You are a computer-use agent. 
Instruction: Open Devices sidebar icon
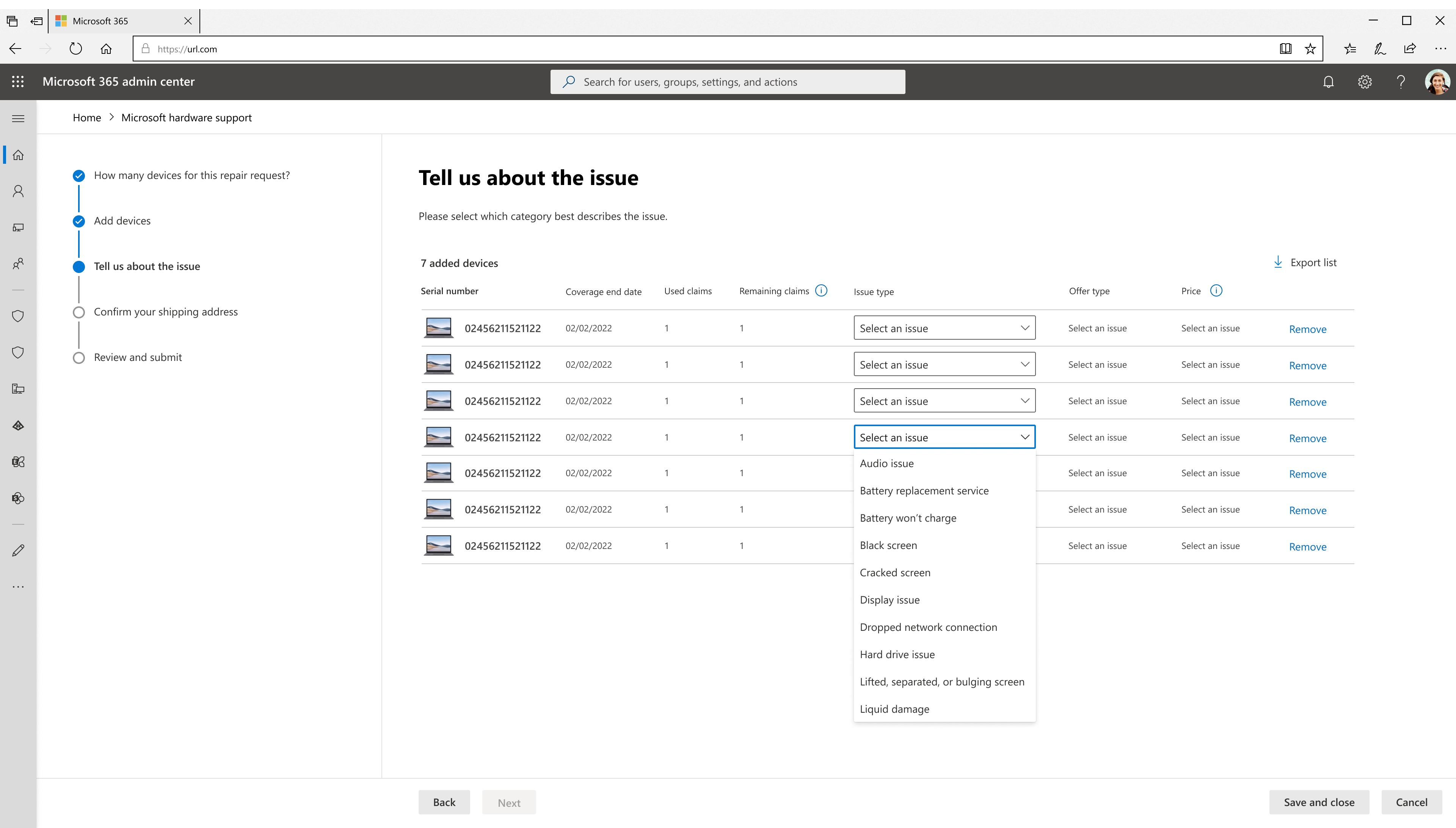point(17,227)
